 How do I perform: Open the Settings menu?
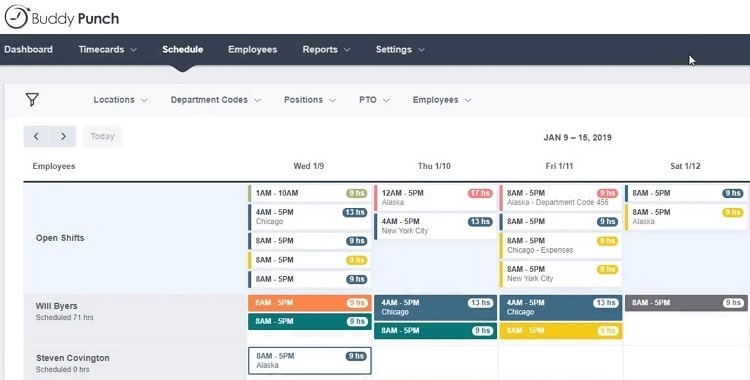[400, 49]
